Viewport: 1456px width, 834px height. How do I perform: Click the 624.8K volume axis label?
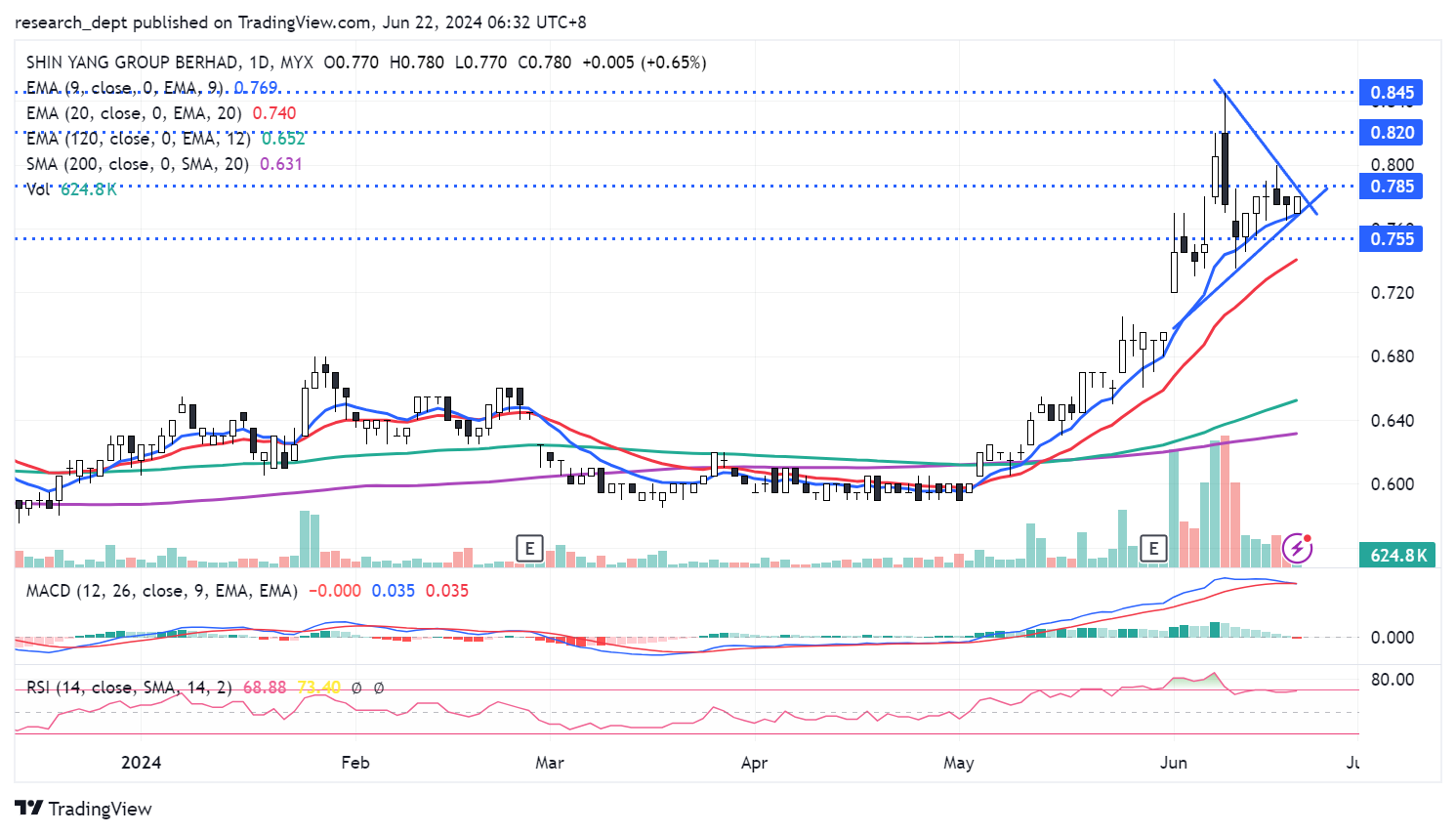click(1398, 556)
